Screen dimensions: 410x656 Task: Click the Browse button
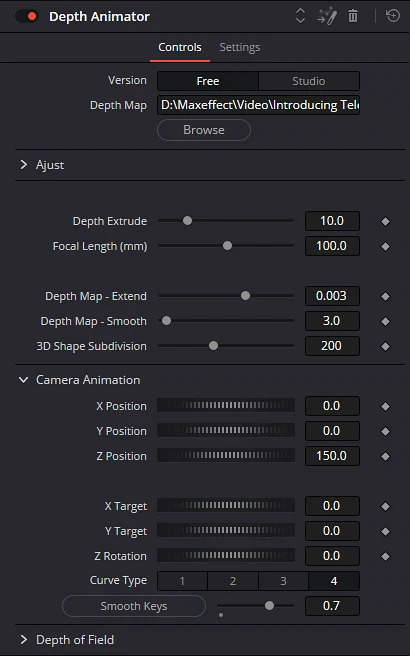click(204, 130)
